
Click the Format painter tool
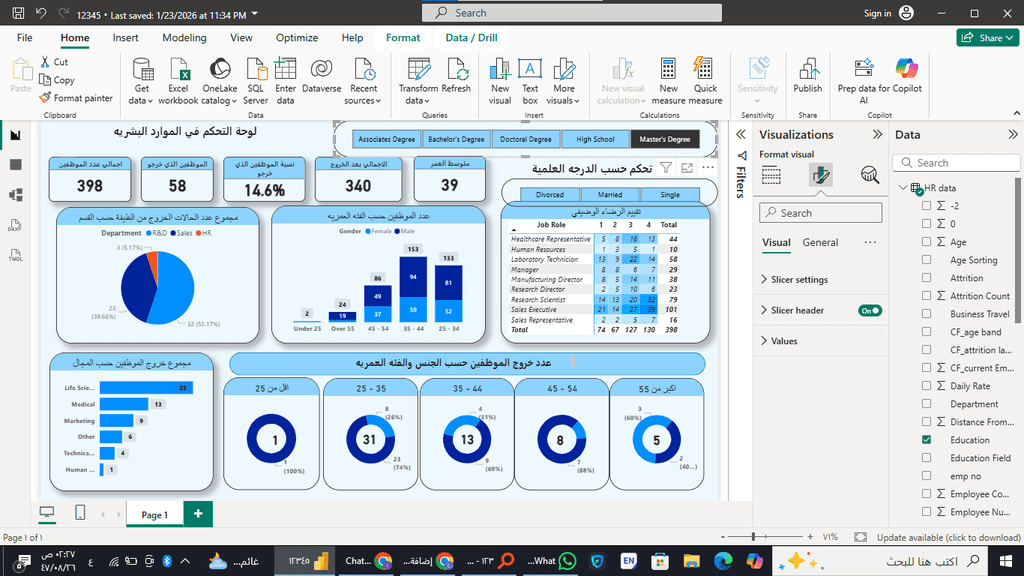pos(76,98)
